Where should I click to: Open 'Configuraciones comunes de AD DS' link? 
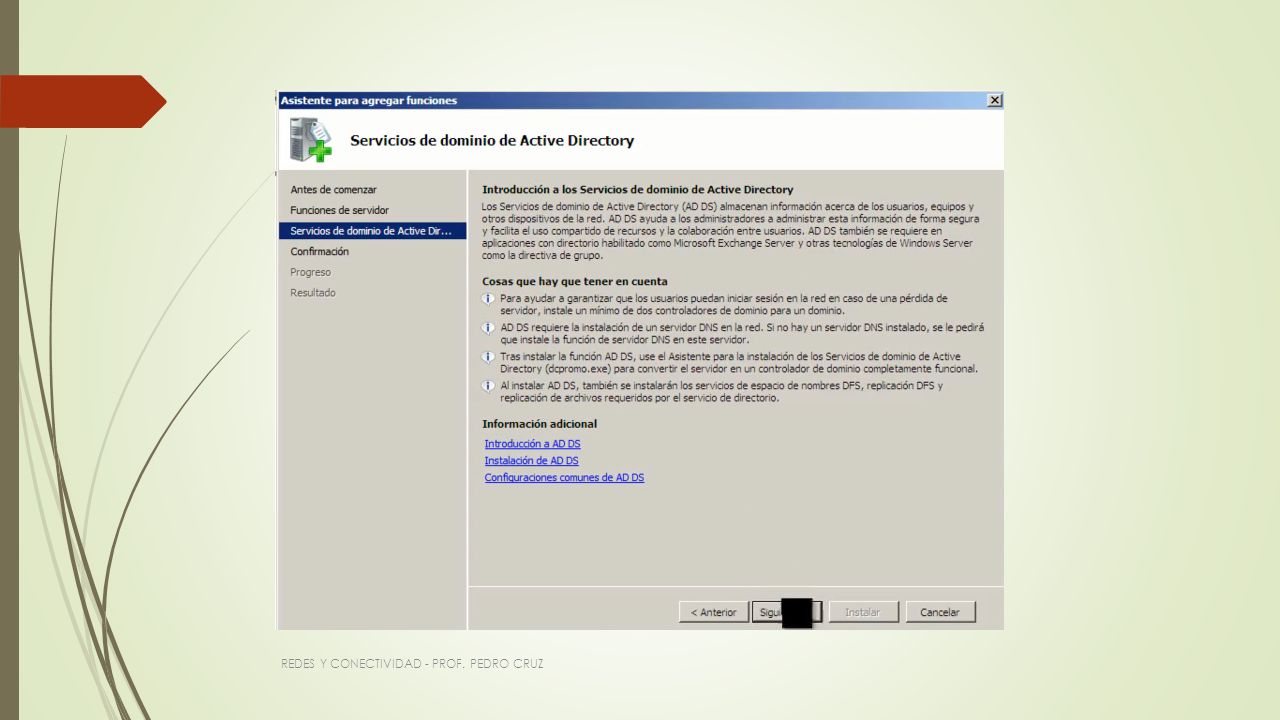[564, 478]
